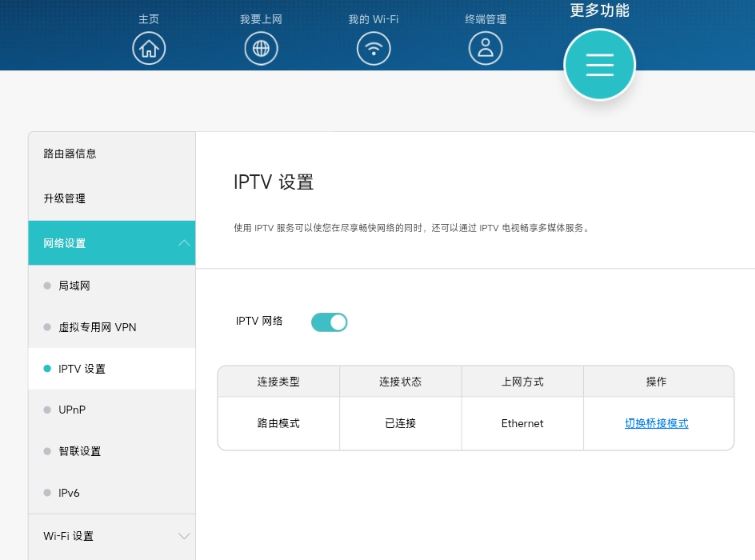
Task: Select 路由器信息 in the sidebar
Action: (x=70, y=154)
